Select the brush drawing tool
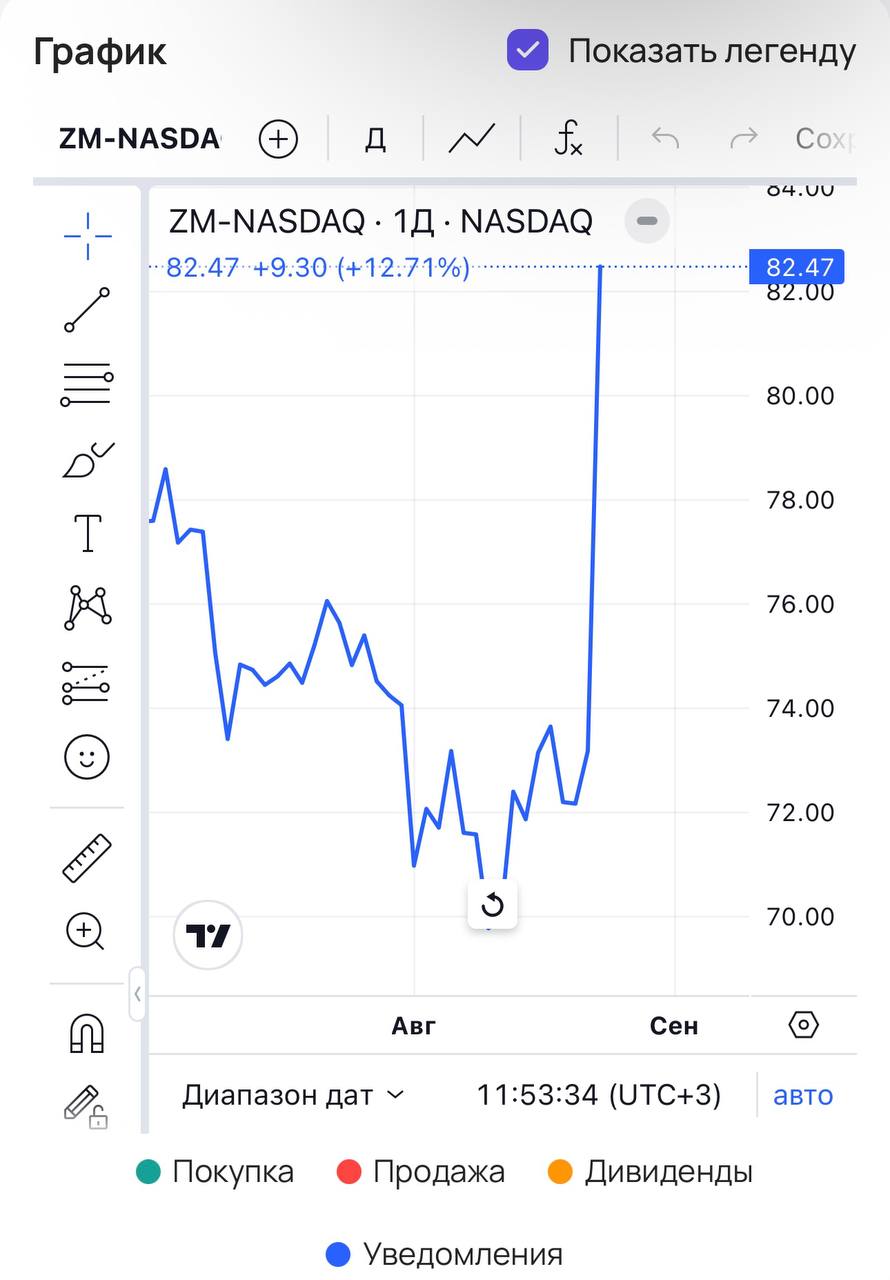Image resolution: width=890 pixels, height=1280 pixels. tap(87, 459)
